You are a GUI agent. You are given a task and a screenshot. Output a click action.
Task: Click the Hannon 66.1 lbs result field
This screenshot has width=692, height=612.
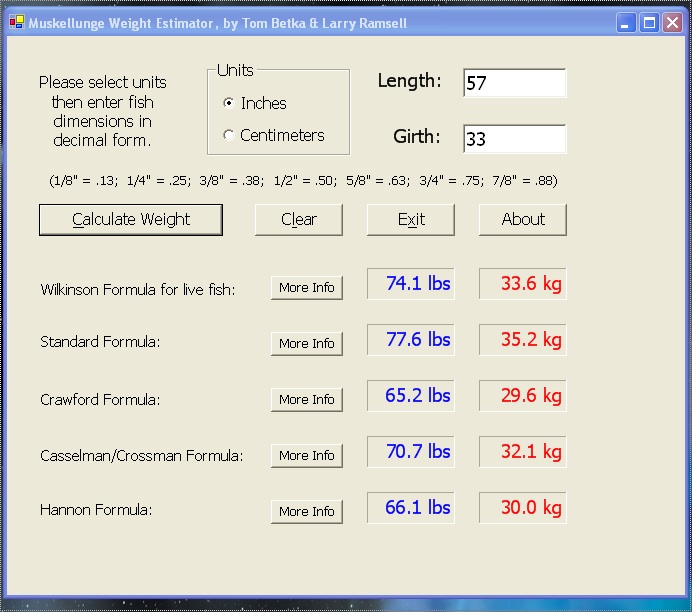411,508
